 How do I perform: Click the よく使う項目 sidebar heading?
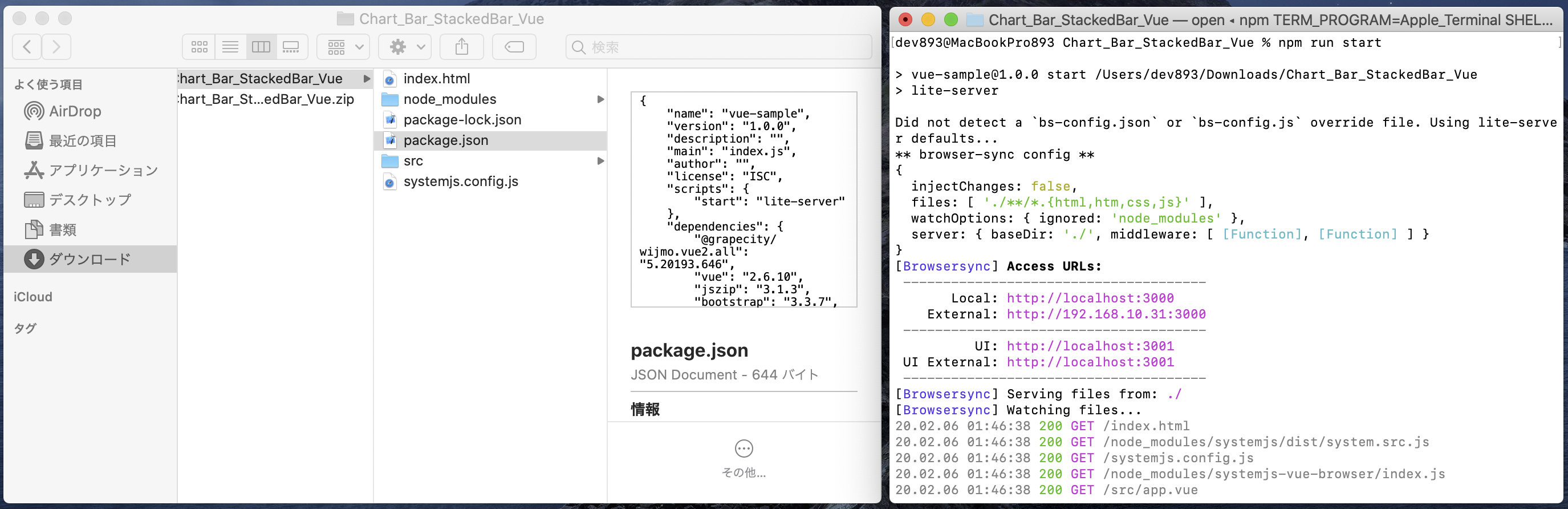tap(48, 84)
